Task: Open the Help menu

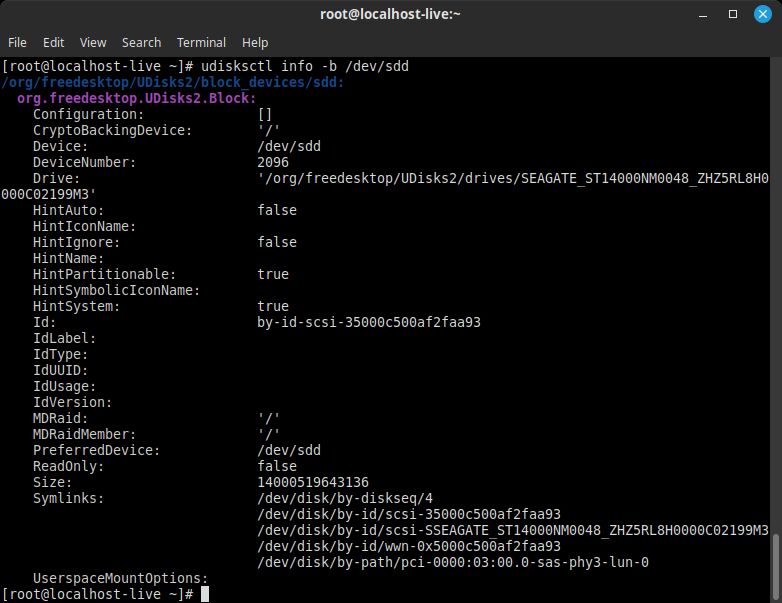Action: pos(255,42)
